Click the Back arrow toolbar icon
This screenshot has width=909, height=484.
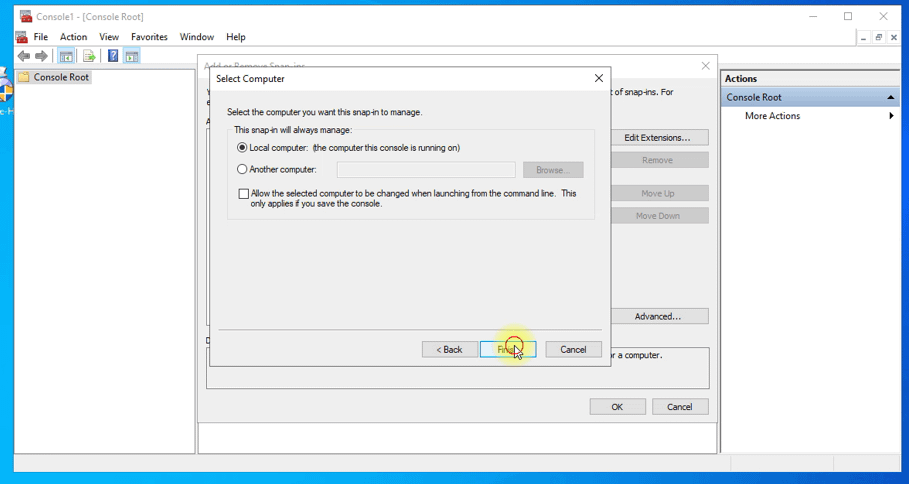[x=24, y=56]
